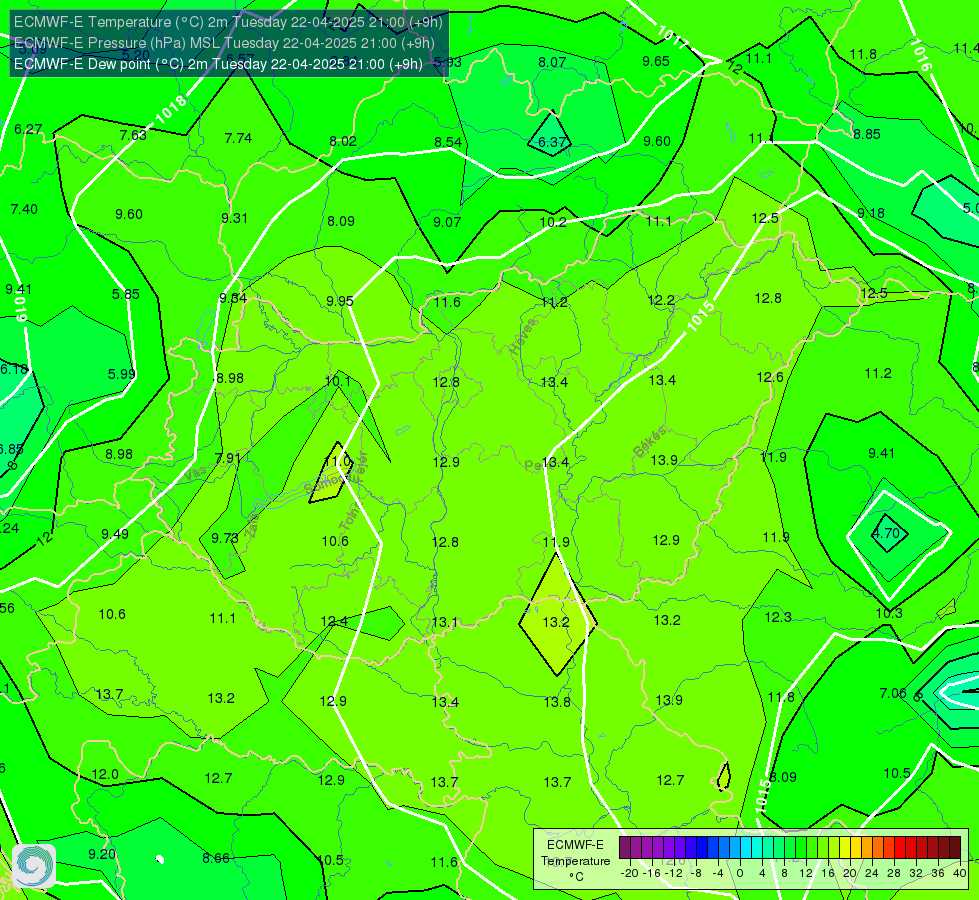The width and height of the screenshot is (979, 900).
Task: Click the 8.54 temperature value
Action: coord(448,142)
